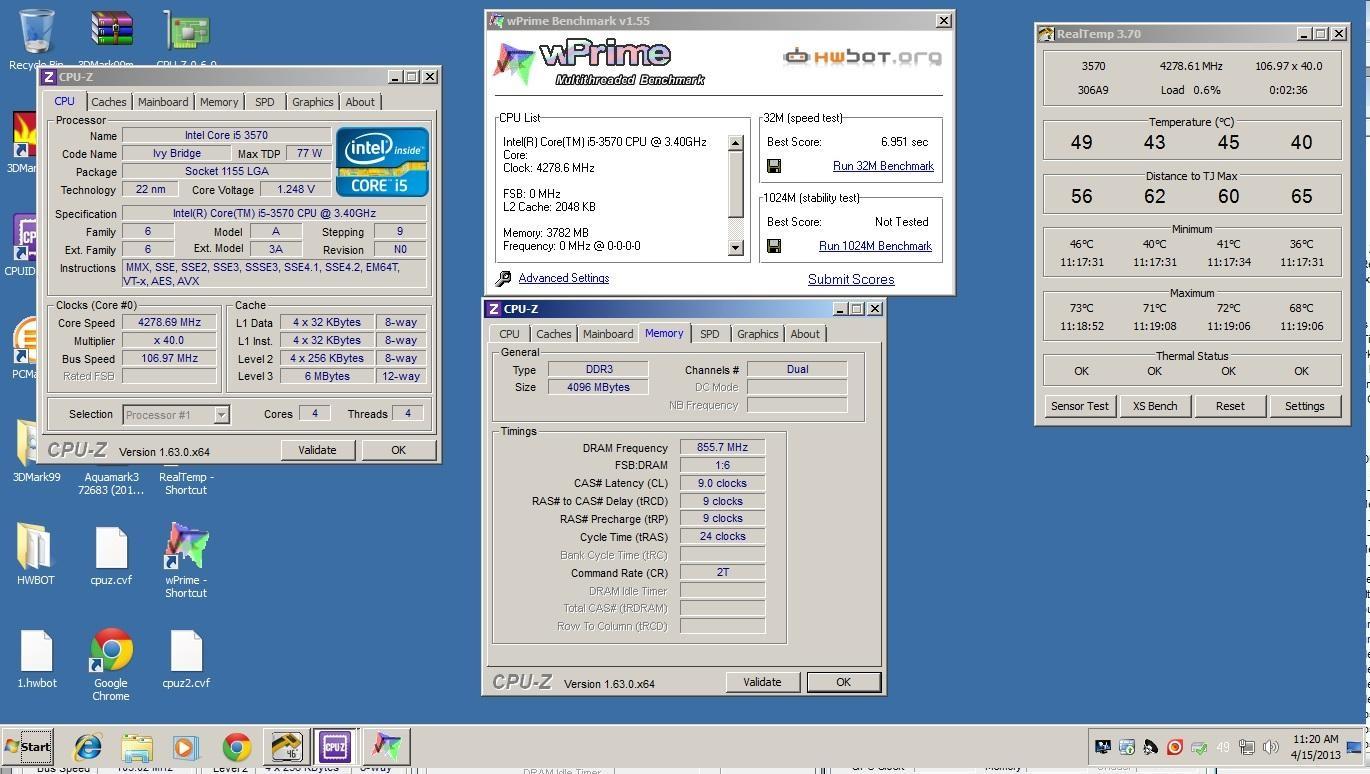
Task: Open SPD tab in memory CPU-Z window
Action: click(x=709, y=334)
